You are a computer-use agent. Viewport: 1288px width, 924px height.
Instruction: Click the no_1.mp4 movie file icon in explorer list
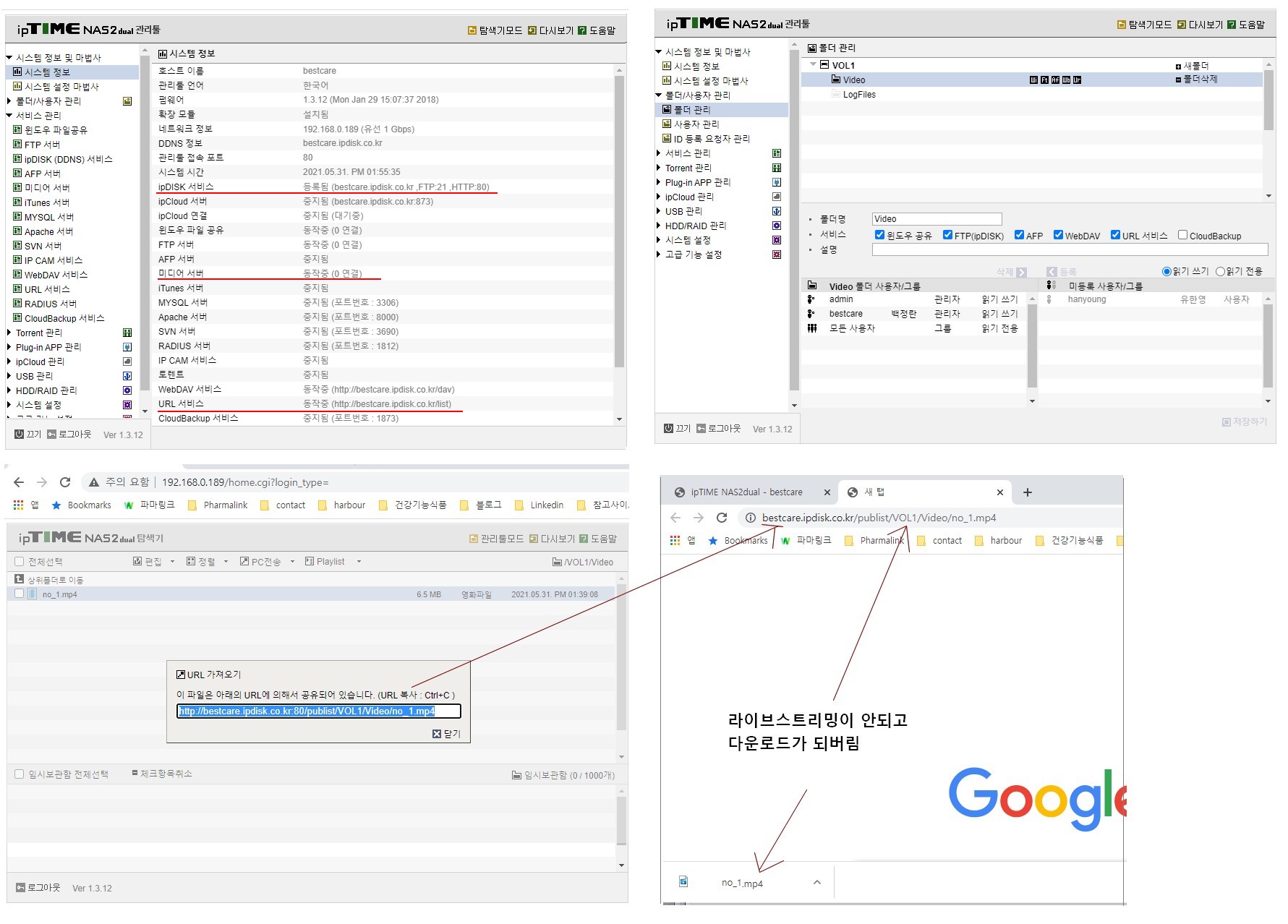pyautogui.click(x=32, y=594)
